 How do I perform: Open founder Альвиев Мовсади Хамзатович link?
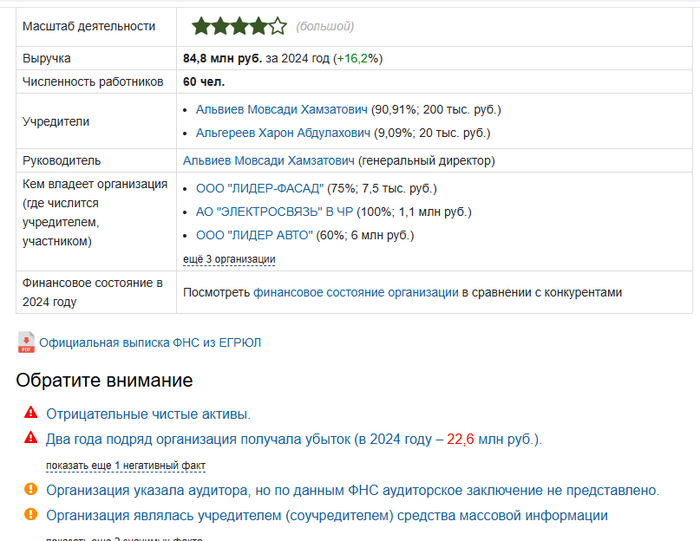281,108
